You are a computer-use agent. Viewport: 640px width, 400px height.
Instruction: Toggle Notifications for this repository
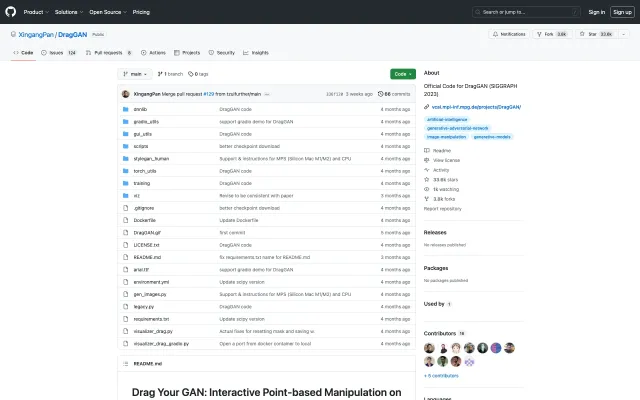pos(509,34)
